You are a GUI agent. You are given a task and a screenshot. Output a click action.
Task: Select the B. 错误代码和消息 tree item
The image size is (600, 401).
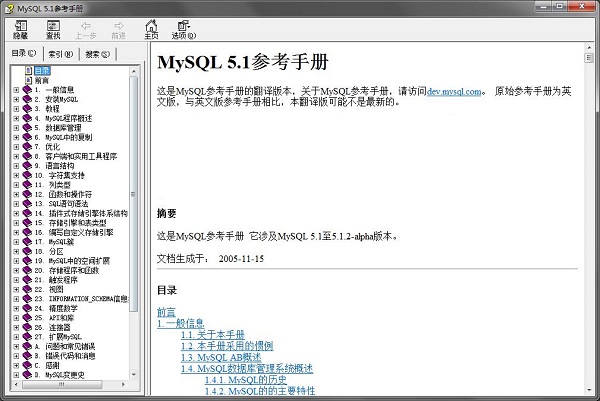(x=65, y=356)
